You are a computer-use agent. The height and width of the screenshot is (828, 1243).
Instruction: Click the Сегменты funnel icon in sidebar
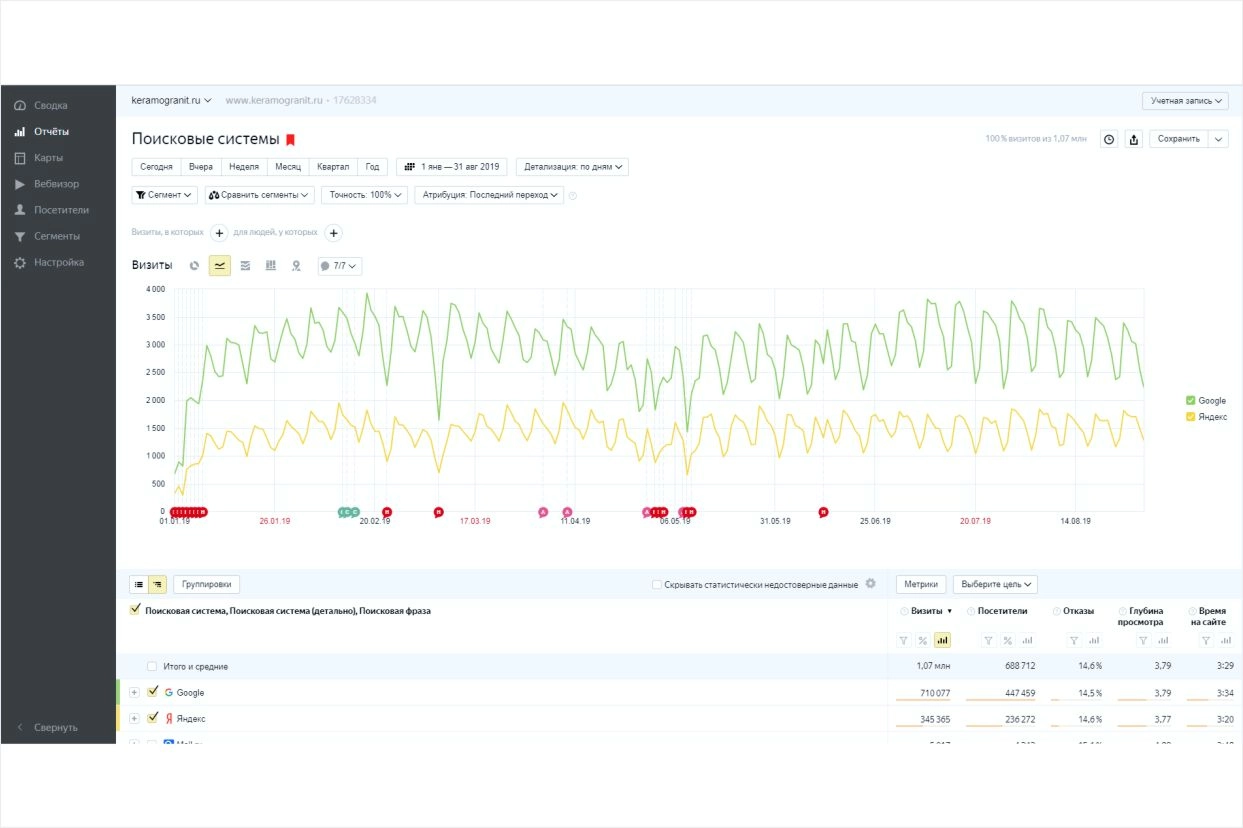pos(20,236)
